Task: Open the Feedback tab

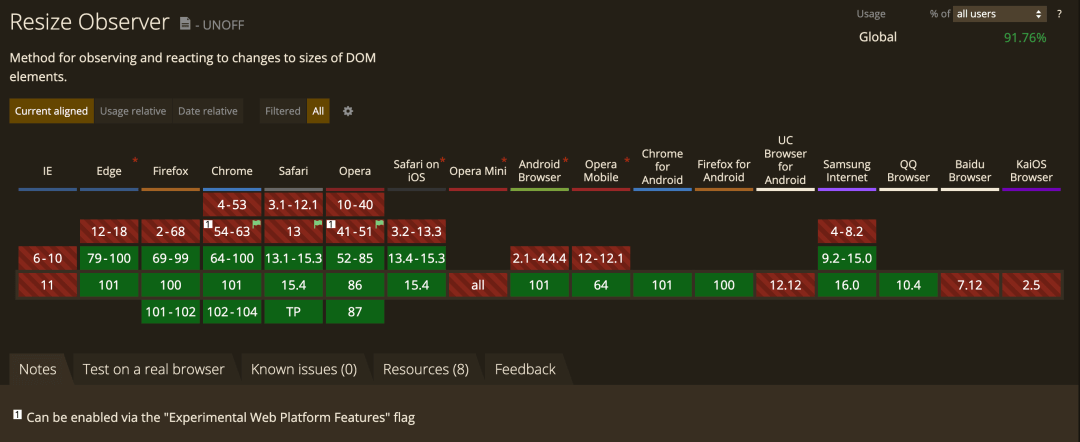Action: (x=525, y=369)
